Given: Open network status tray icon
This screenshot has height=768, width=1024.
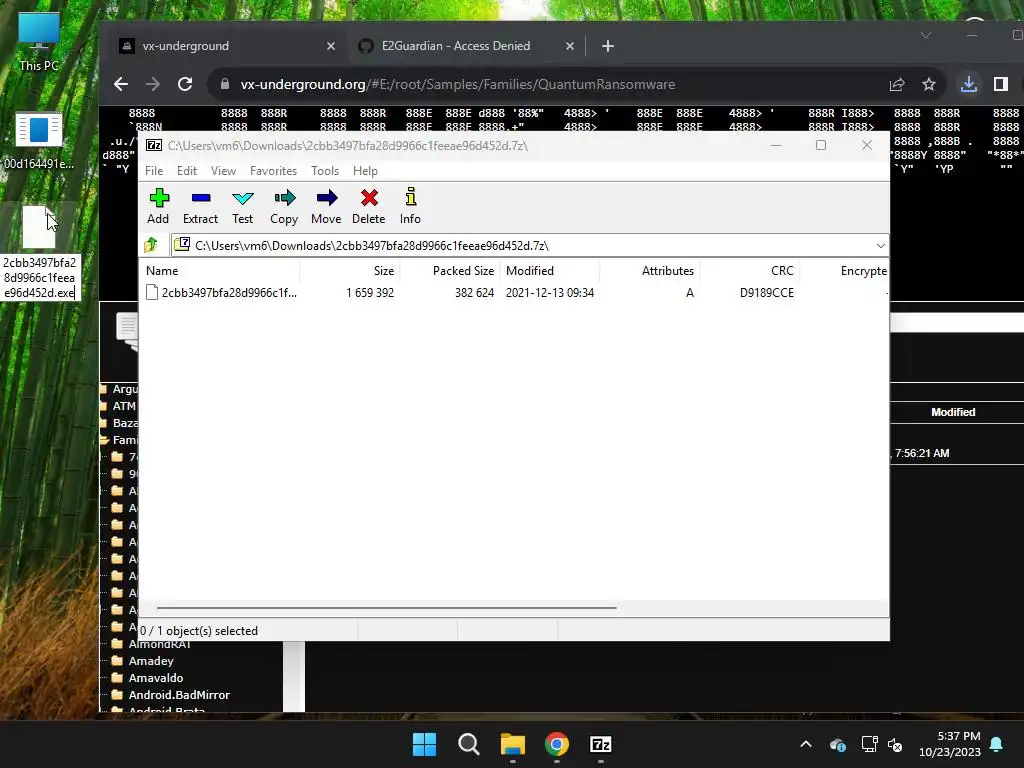Looking at the screenshot, I should [869, 744].
